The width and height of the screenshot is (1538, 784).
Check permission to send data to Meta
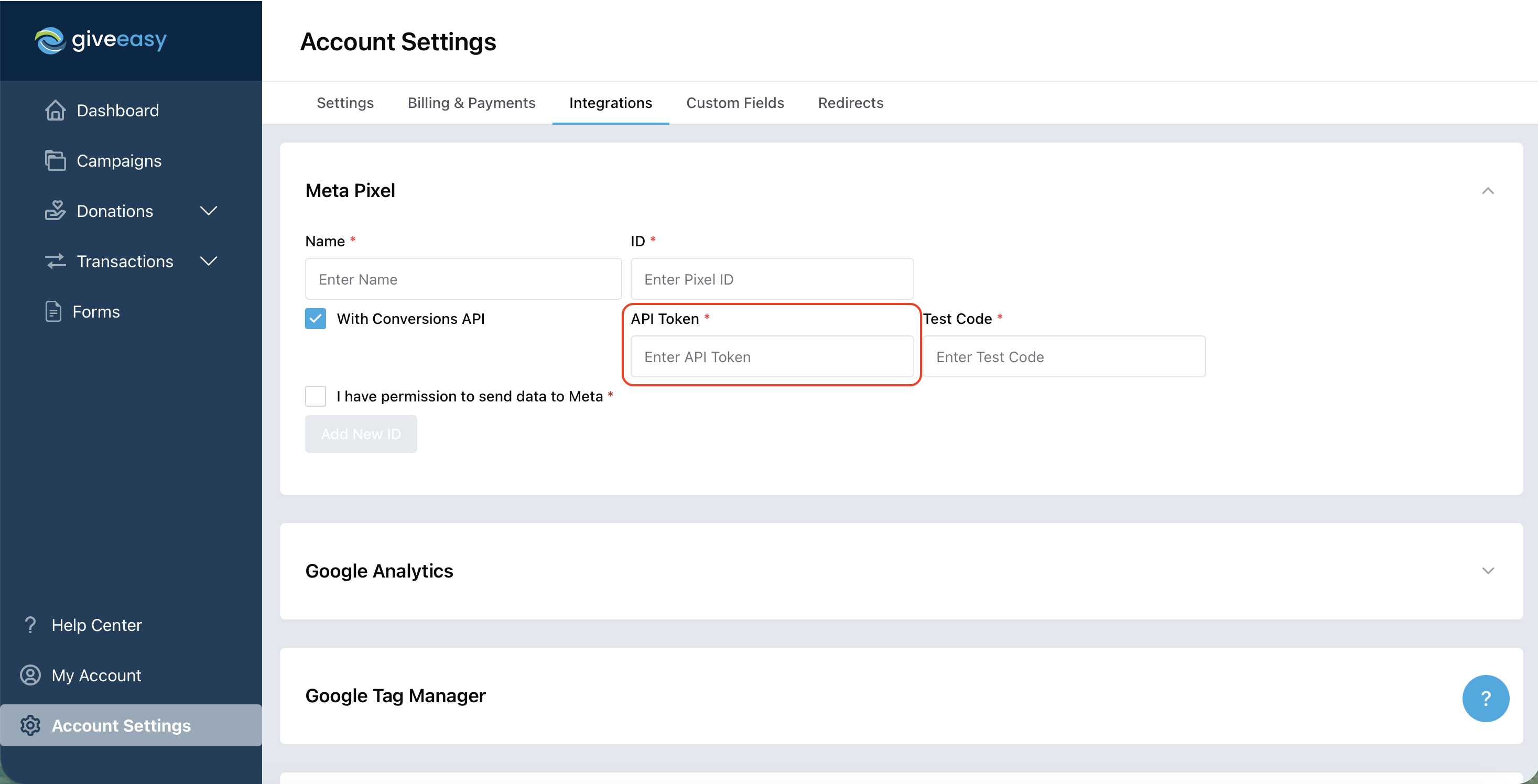(x=315, y=396)
